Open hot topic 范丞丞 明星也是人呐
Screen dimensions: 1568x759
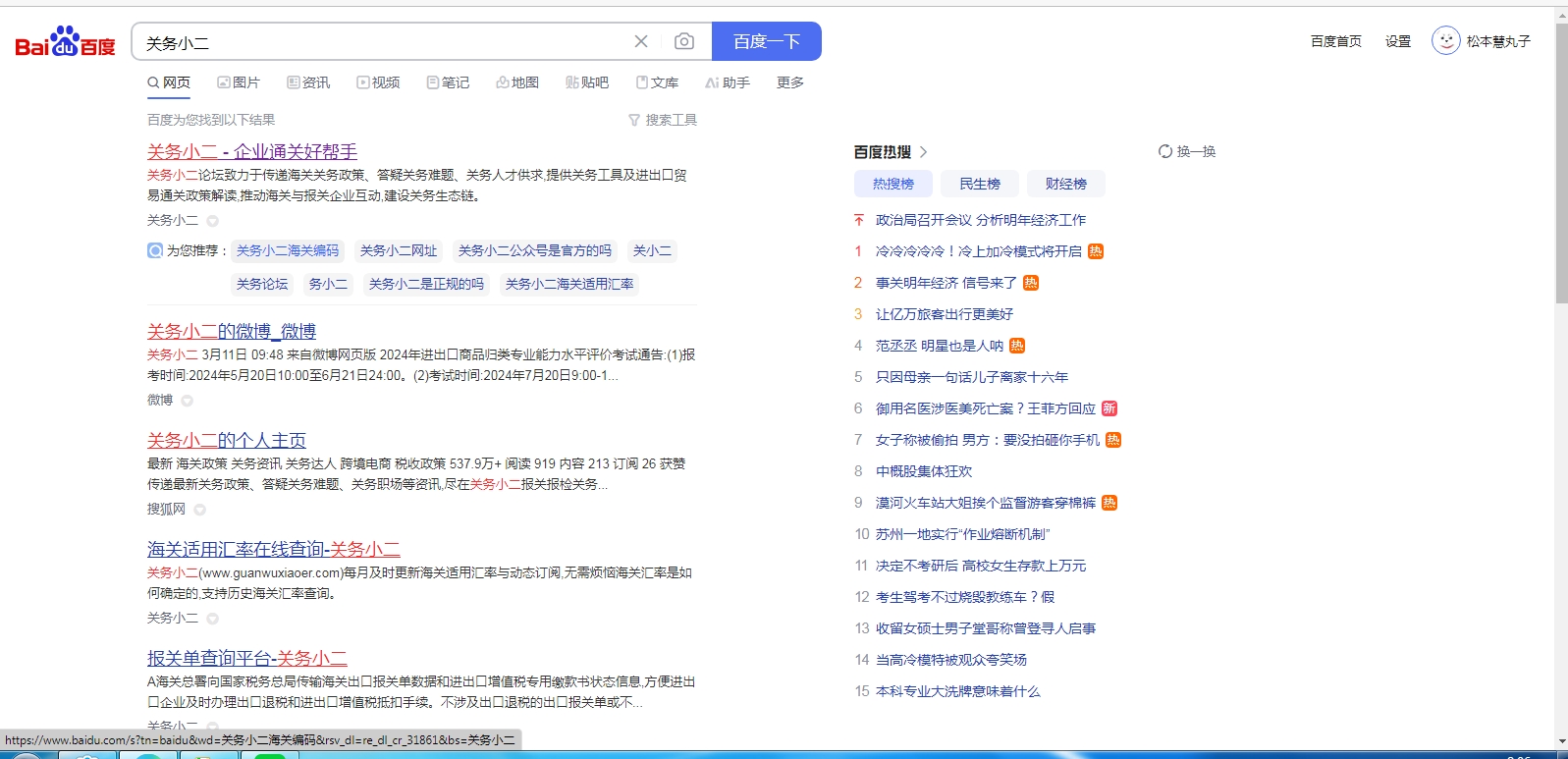(940, 346)
